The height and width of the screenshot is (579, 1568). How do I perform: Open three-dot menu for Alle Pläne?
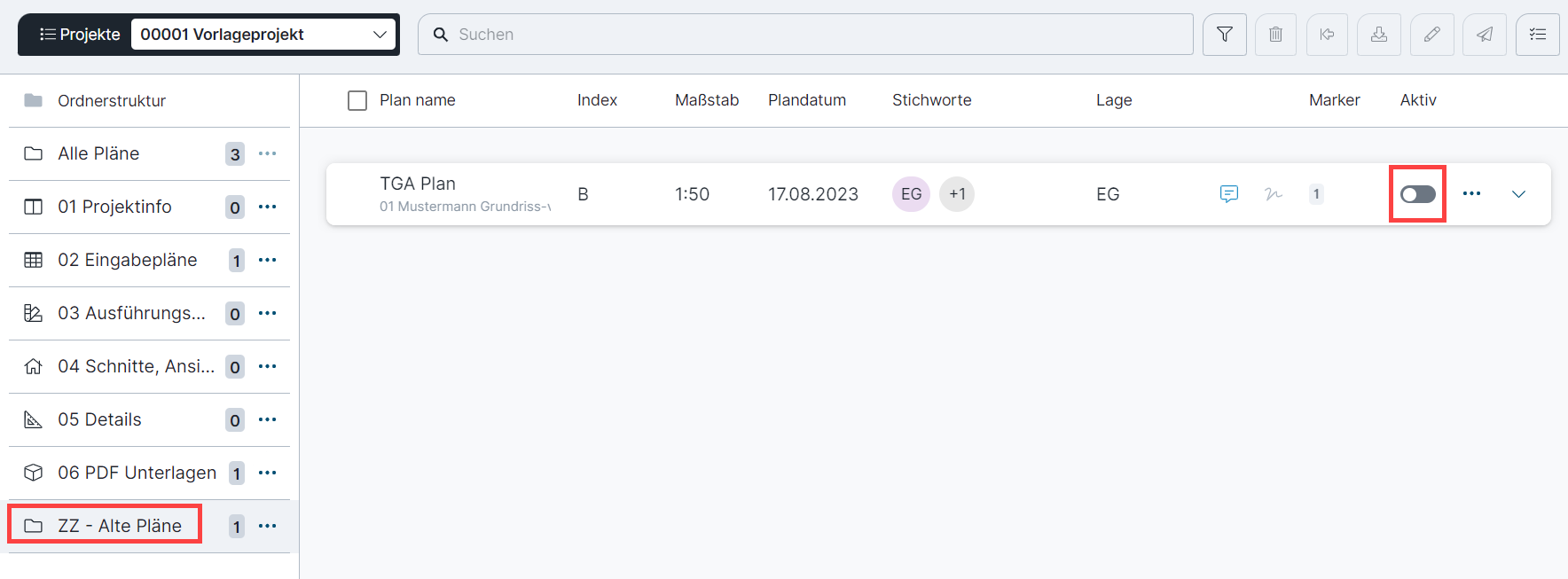[x=268, y=153]
